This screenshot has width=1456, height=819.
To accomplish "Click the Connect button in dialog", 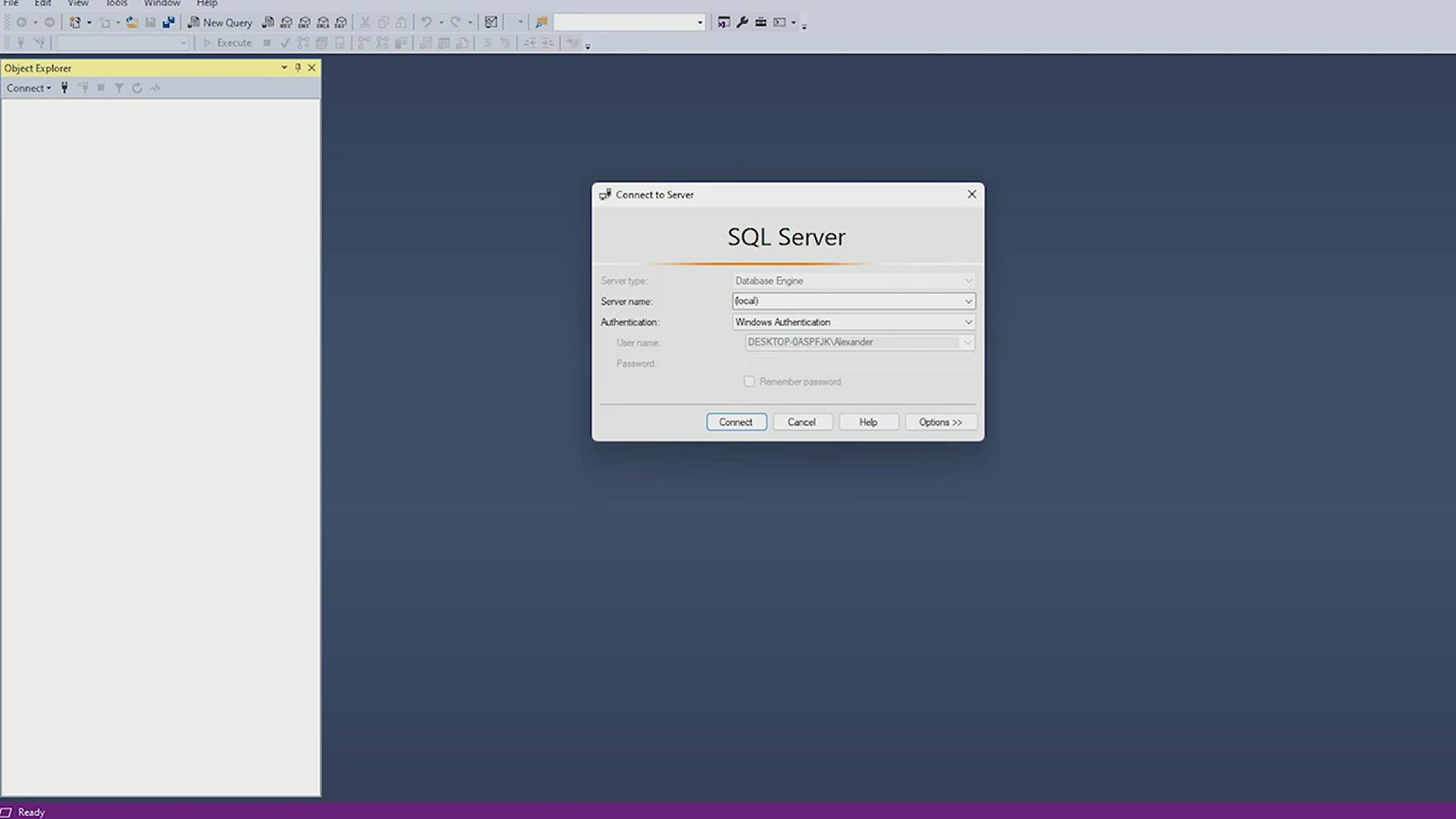I will (x=736, y=422).
